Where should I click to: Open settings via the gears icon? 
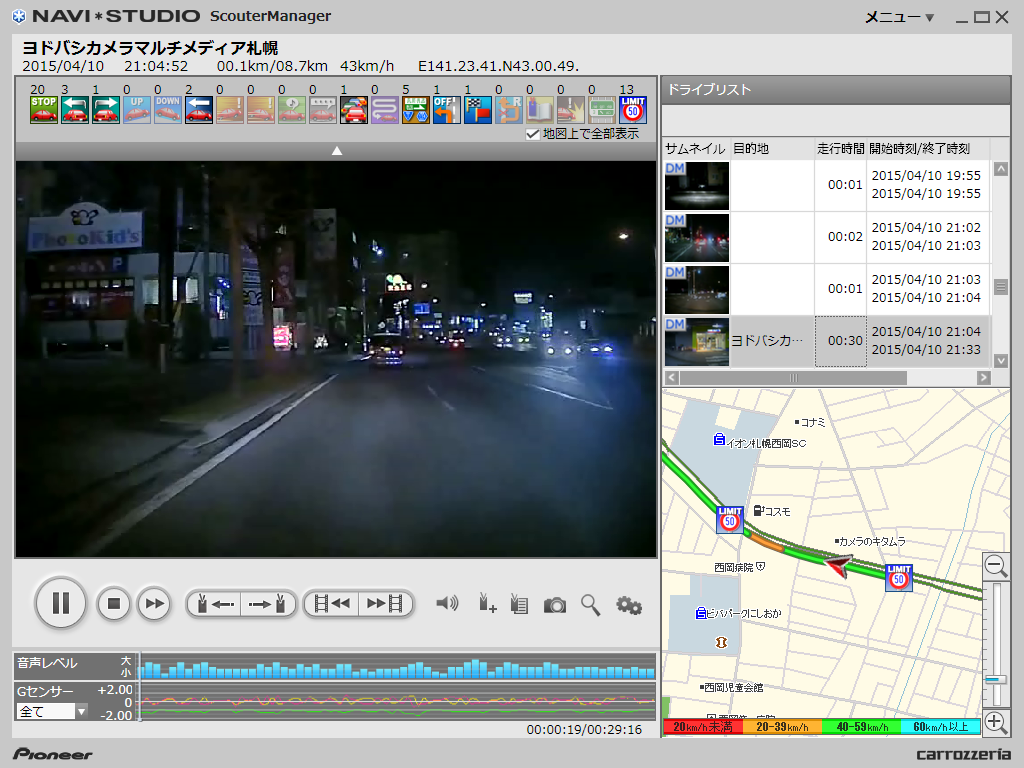click(628, 605)
